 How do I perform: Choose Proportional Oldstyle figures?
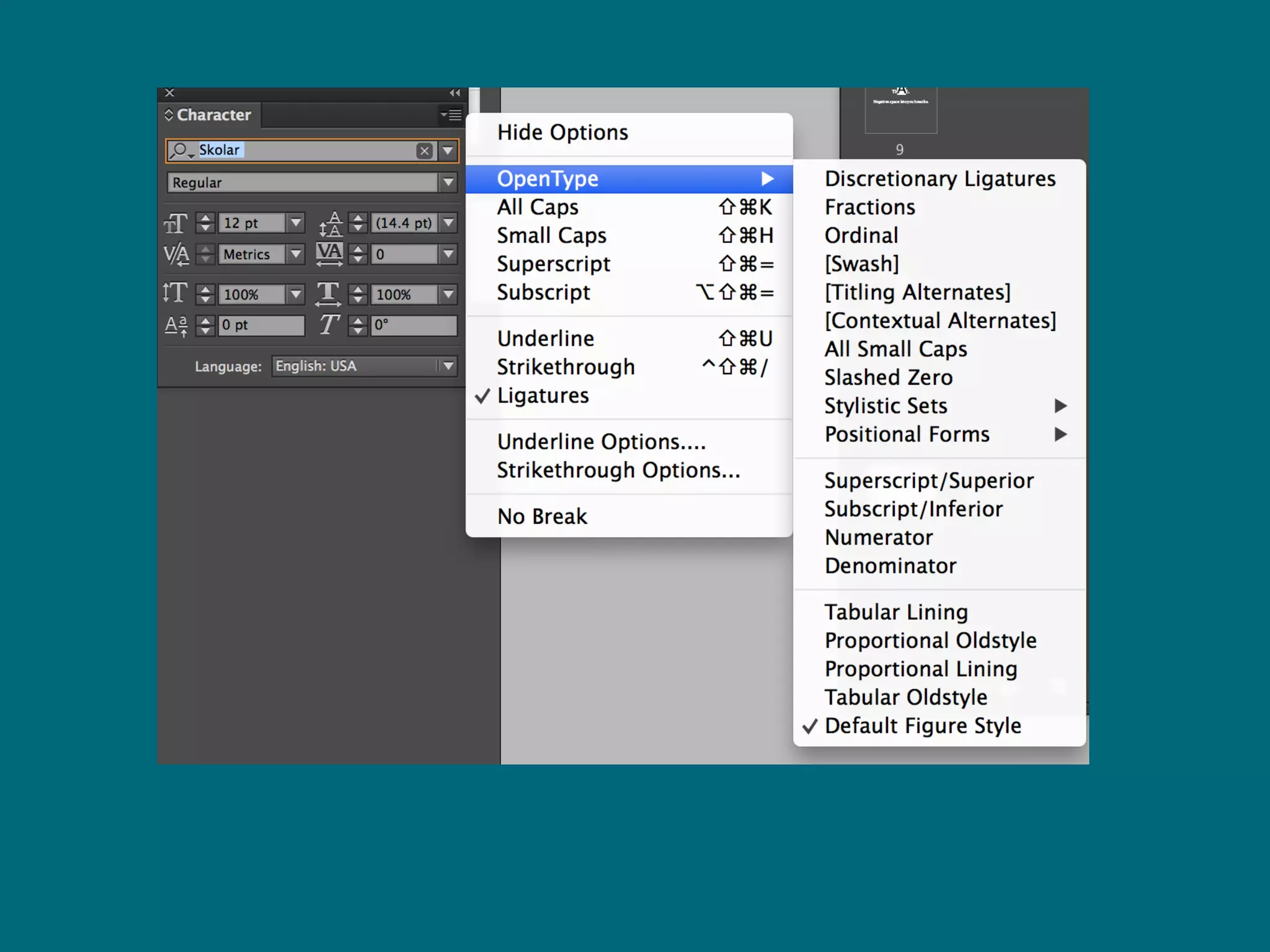pos(930,640)
